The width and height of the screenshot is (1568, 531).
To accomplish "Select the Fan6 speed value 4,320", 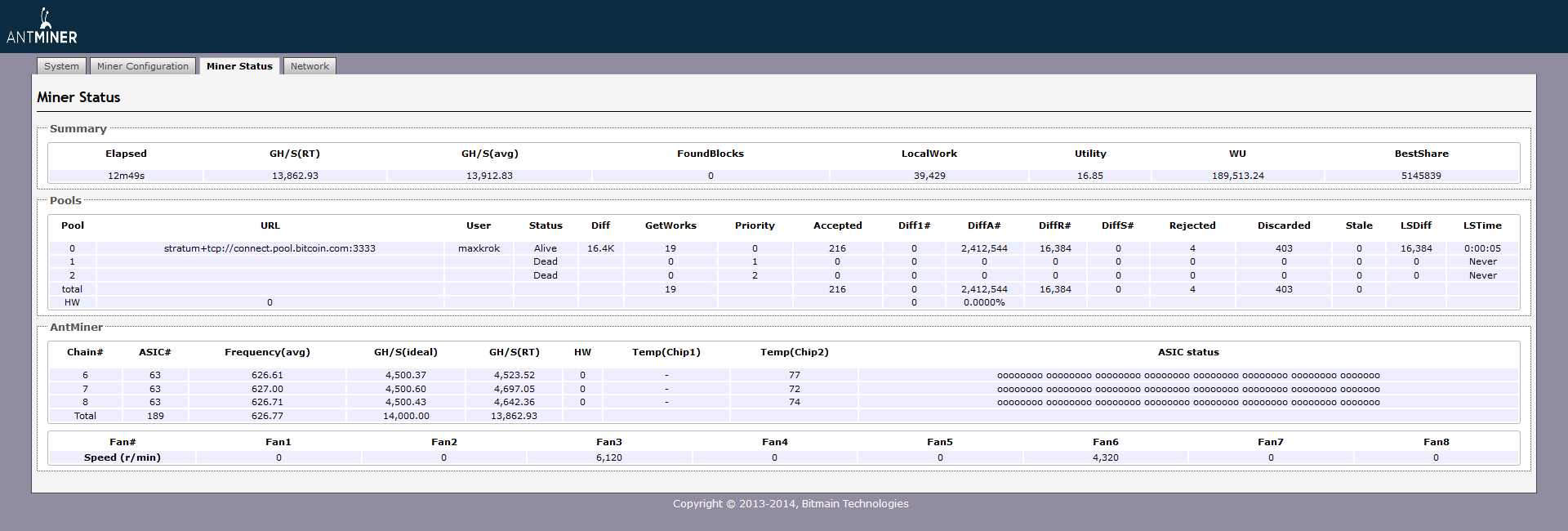I will (x=1106, y=457).
